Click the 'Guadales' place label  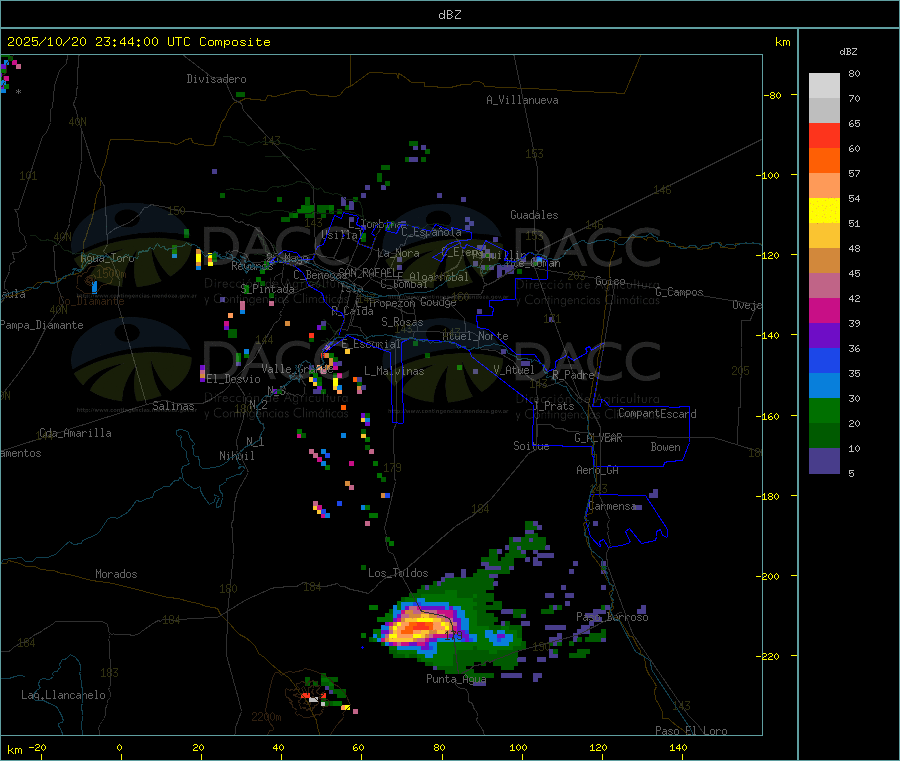point(534,215)
